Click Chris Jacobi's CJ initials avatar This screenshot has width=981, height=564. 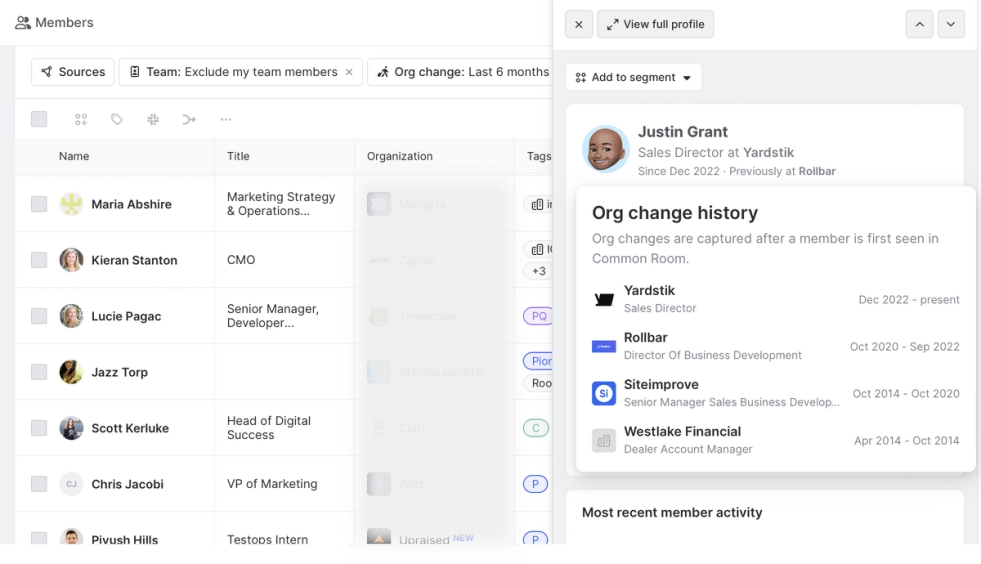[x=71, y=484]
